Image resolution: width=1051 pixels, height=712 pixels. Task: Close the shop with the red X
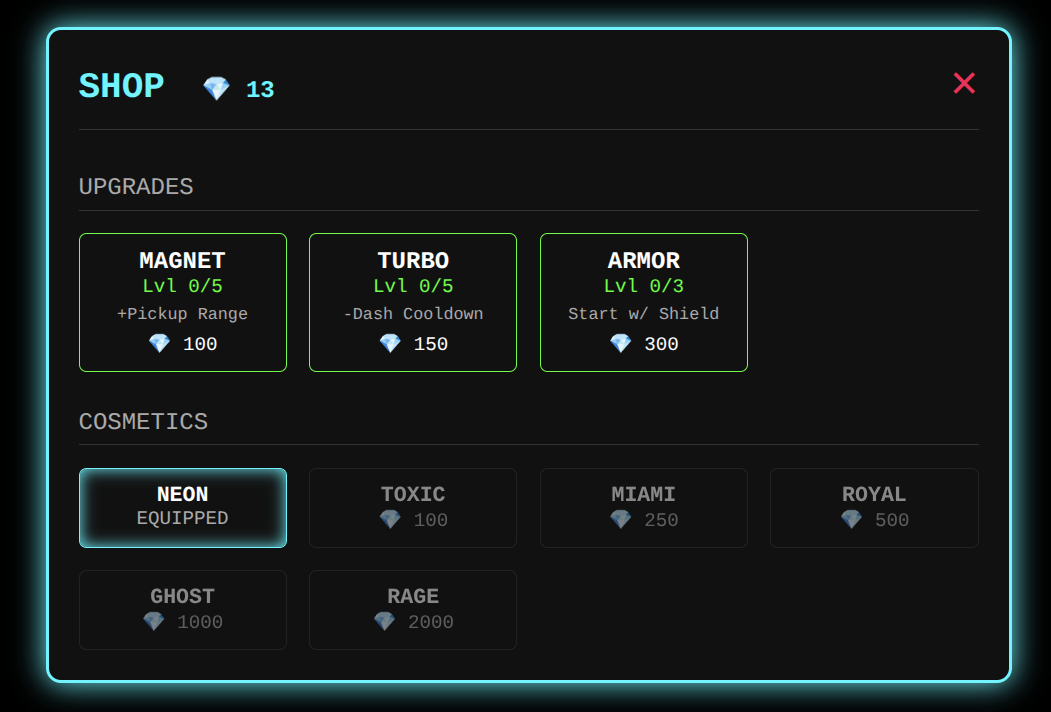pos(964,83)
